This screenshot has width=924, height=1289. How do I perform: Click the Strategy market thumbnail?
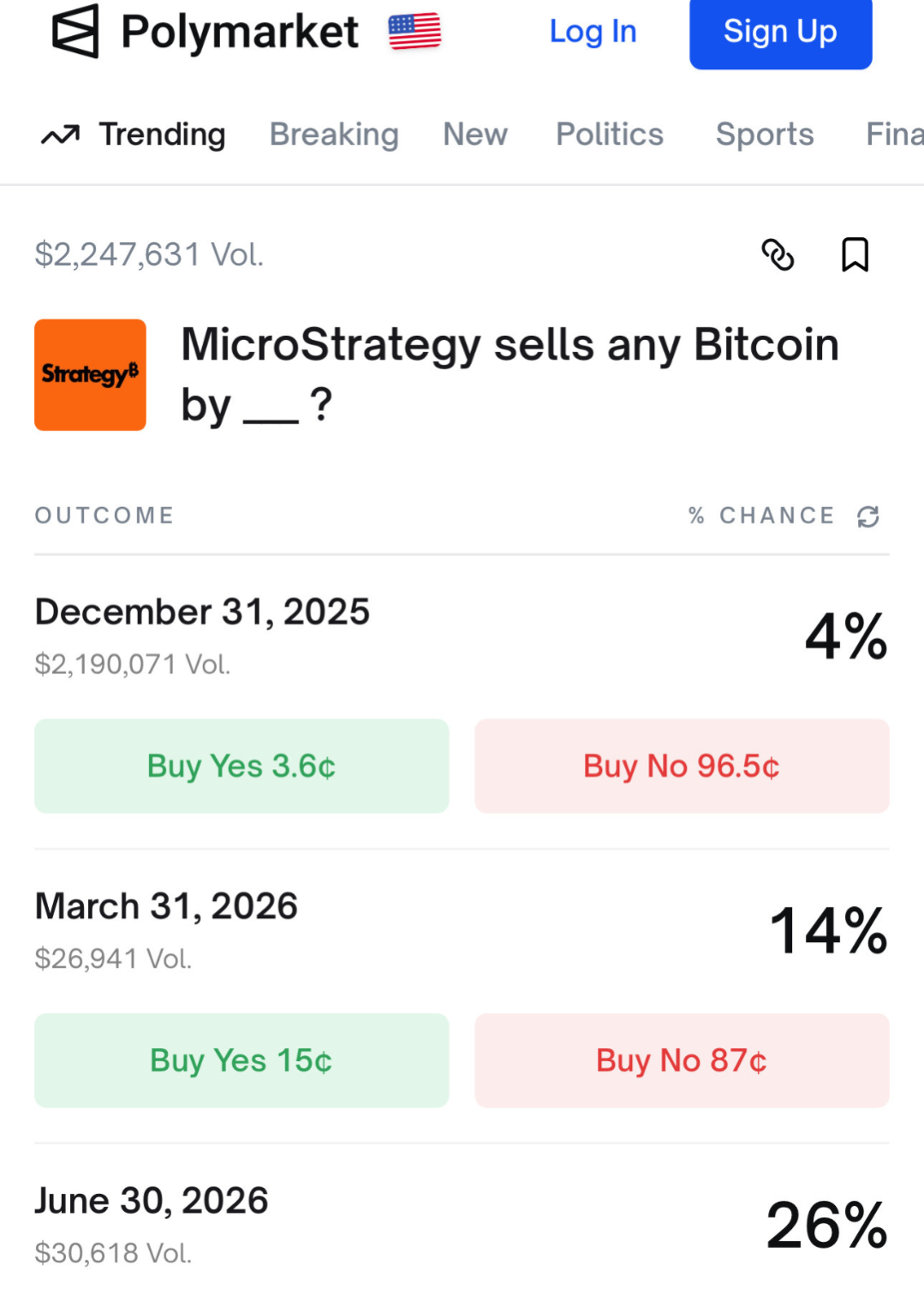pos(90,375)
